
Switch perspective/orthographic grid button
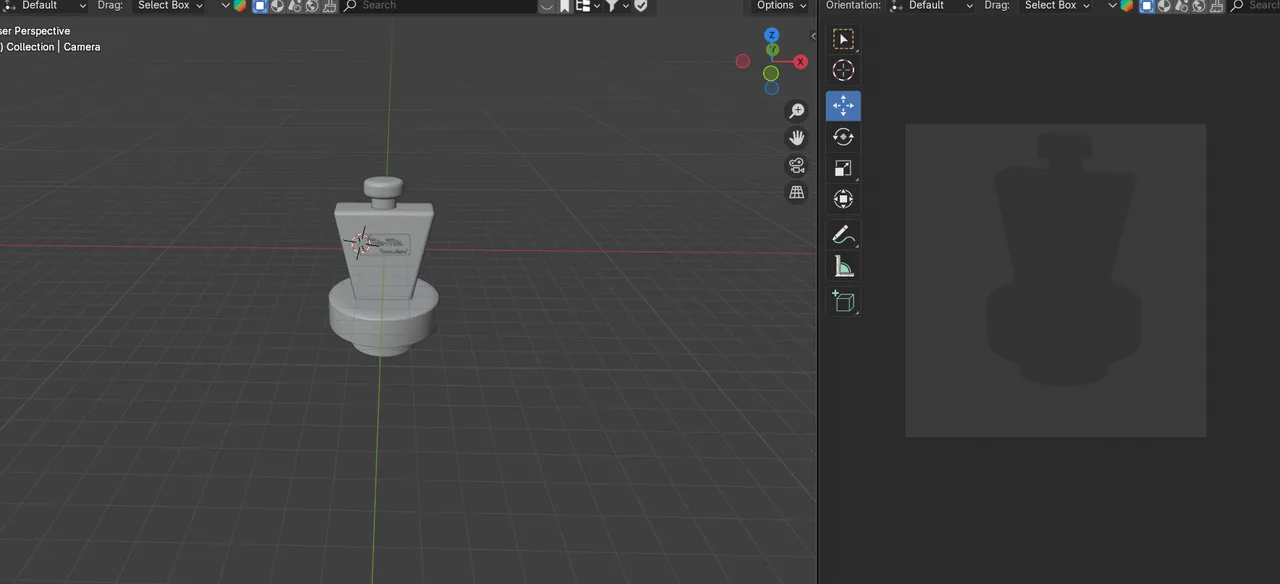[x=797, y=192]
